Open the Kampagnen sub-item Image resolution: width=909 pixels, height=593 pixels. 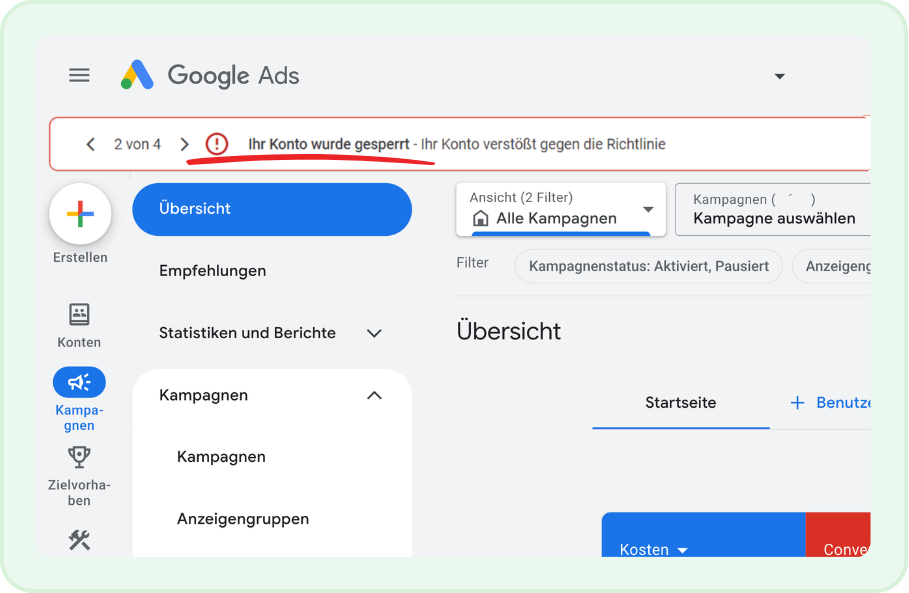221,457
